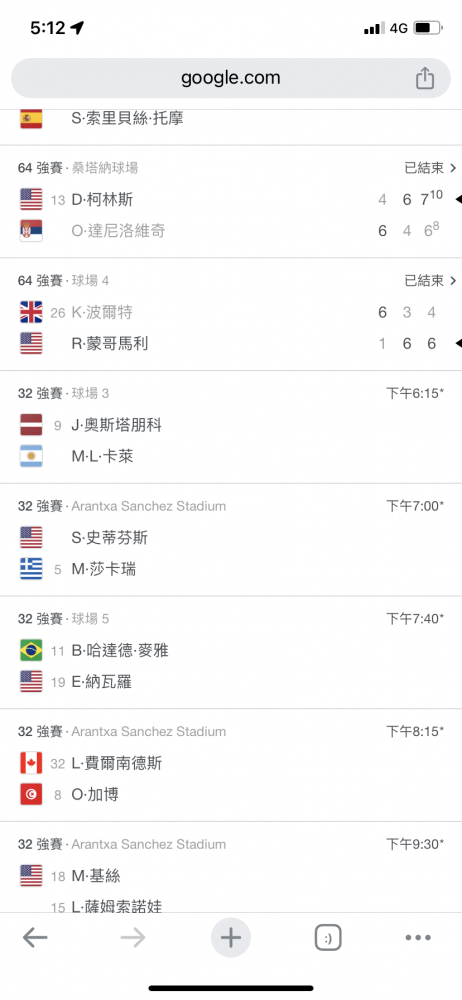The width and height of the screenshot is (462, 1000).
Task: Tap the Canada flag beside L·費爾南德斯
Action: point(31,763)
